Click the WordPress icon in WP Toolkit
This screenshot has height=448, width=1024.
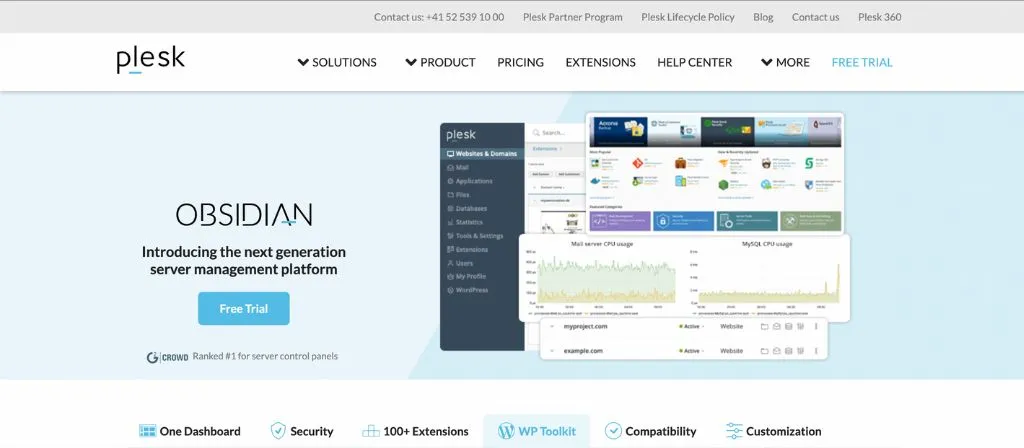pyautogui.click(x=505, y=431)
